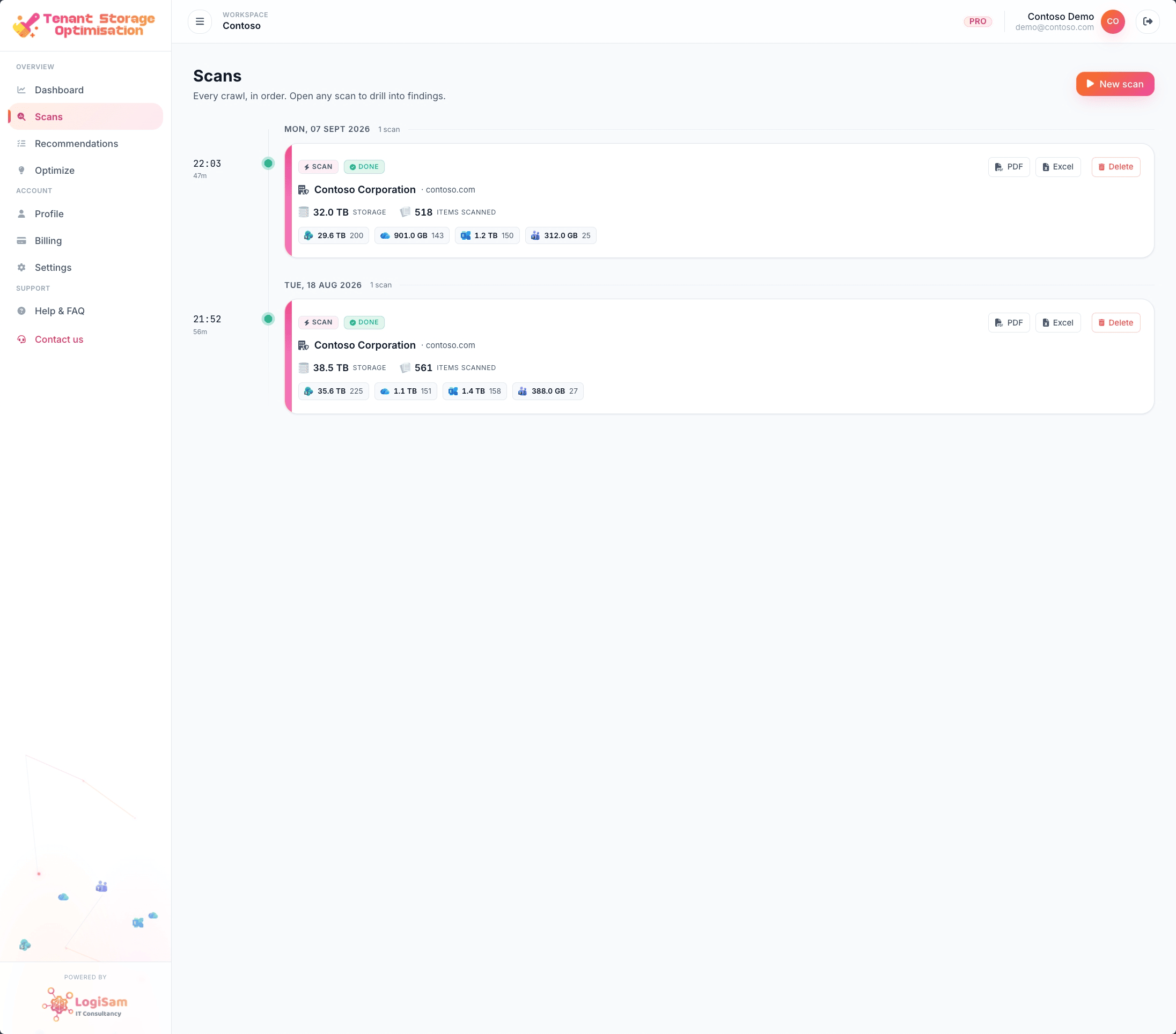Click the Settings gear icon
Screen dimensions: 1176x1034
coord(21,268)
